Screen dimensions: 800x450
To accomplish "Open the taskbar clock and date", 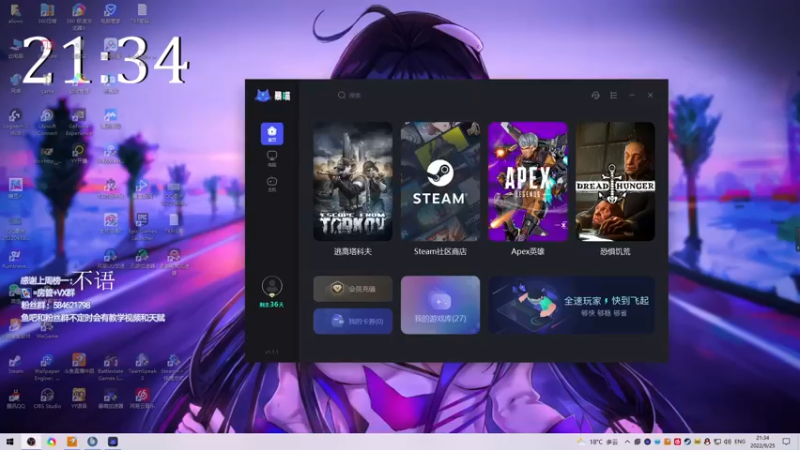I will click(763, 442).
